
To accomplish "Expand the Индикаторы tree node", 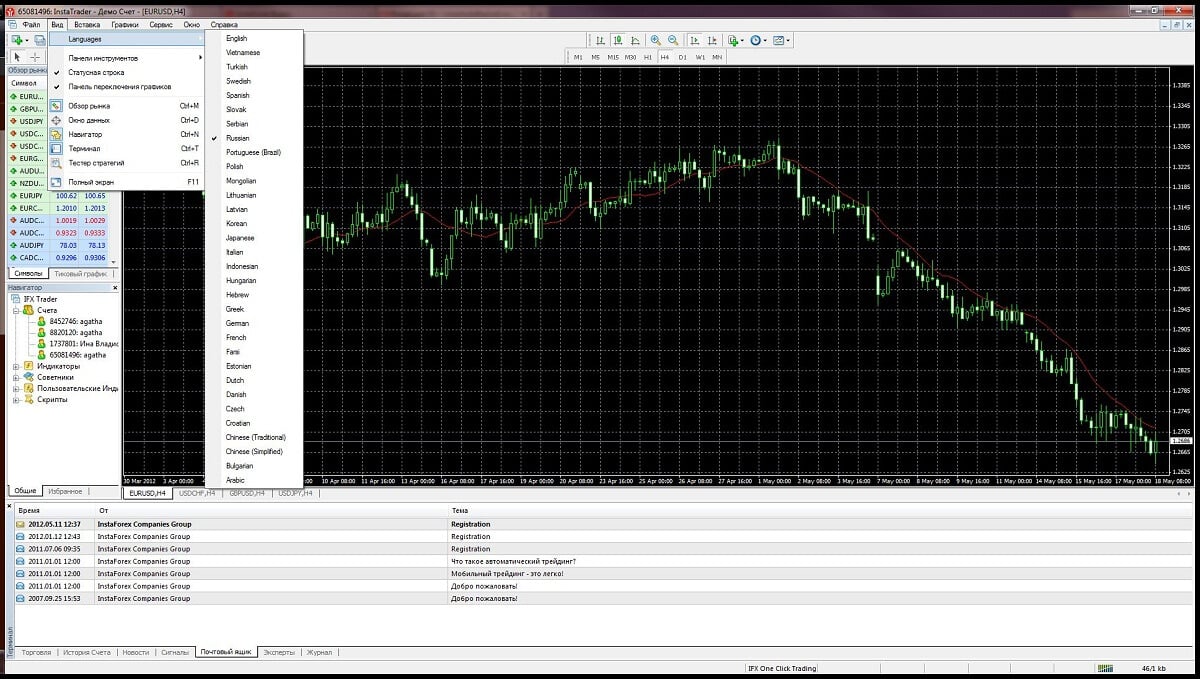I will coord(16,366).
